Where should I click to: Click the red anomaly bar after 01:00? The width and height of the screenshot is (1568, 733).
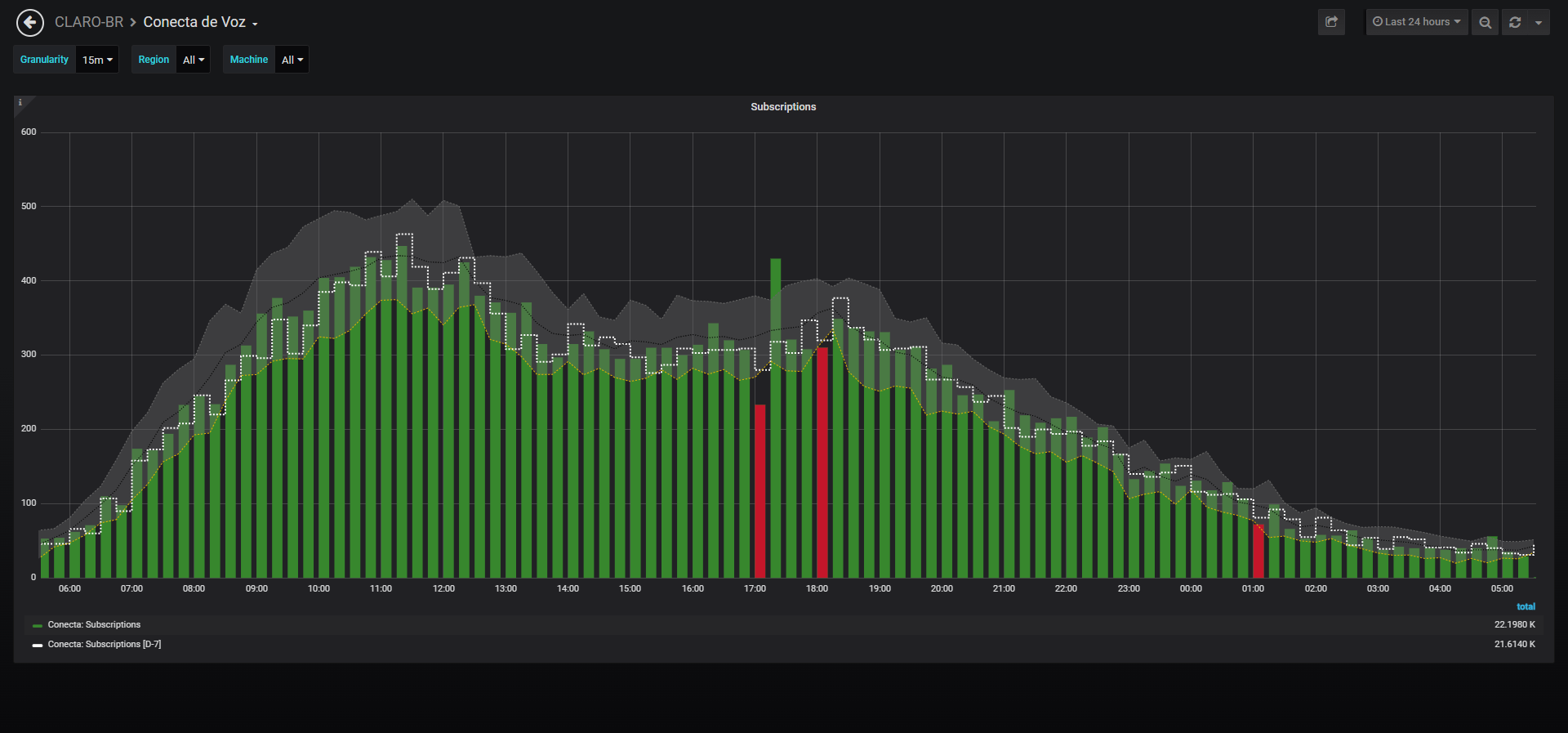pos(1258,551)
